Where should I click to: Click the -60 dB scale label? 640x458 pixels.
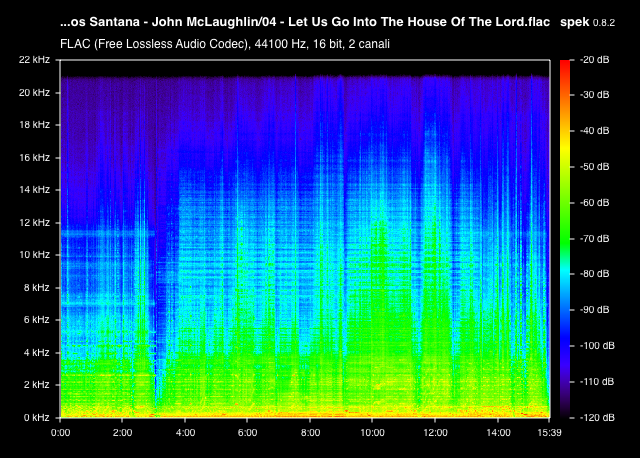click(x=595, y=202)
